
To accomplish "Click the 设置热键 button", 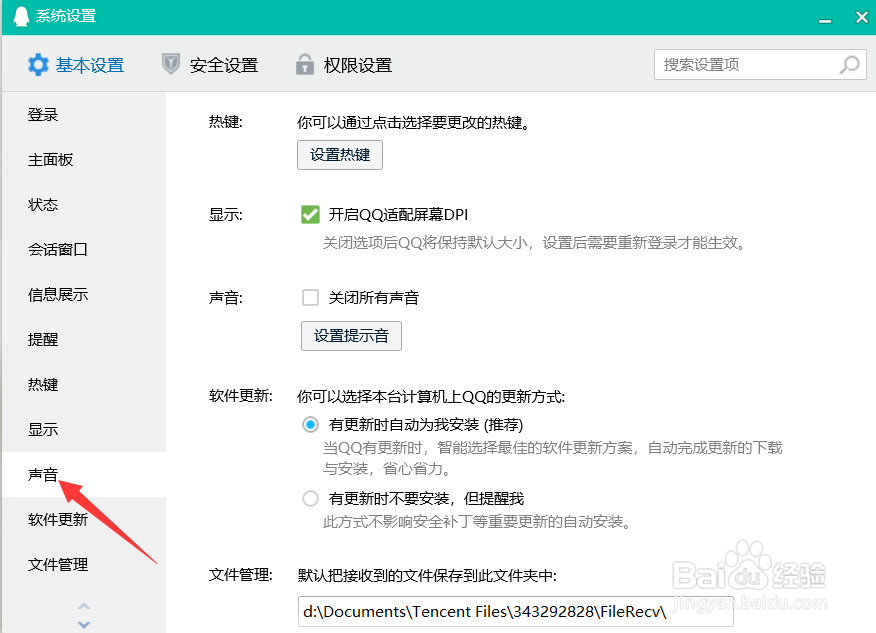I will [x=340, y=155].
